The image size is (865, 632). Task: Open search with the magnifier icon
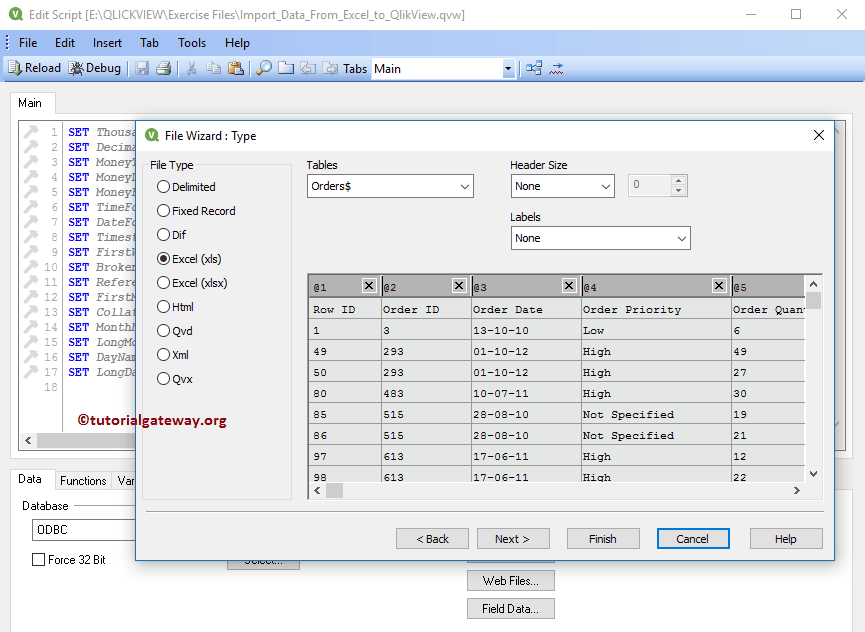pos(262,67)
